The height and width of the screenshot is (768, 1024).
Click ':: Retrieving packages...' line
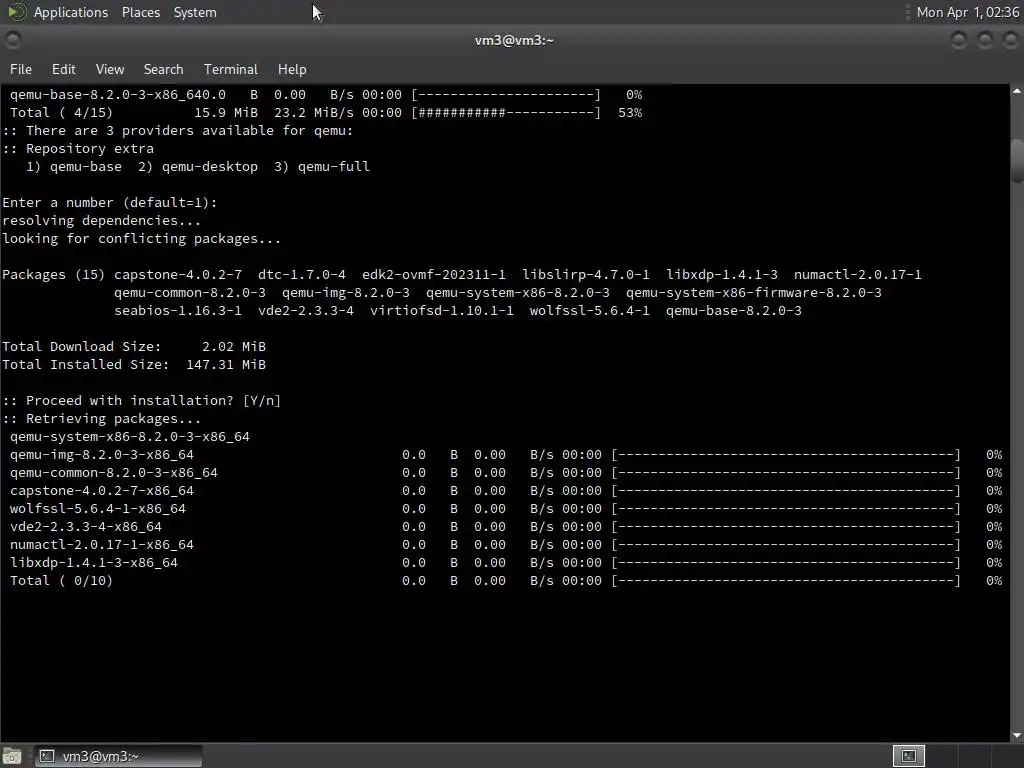(x=101, y=419)
